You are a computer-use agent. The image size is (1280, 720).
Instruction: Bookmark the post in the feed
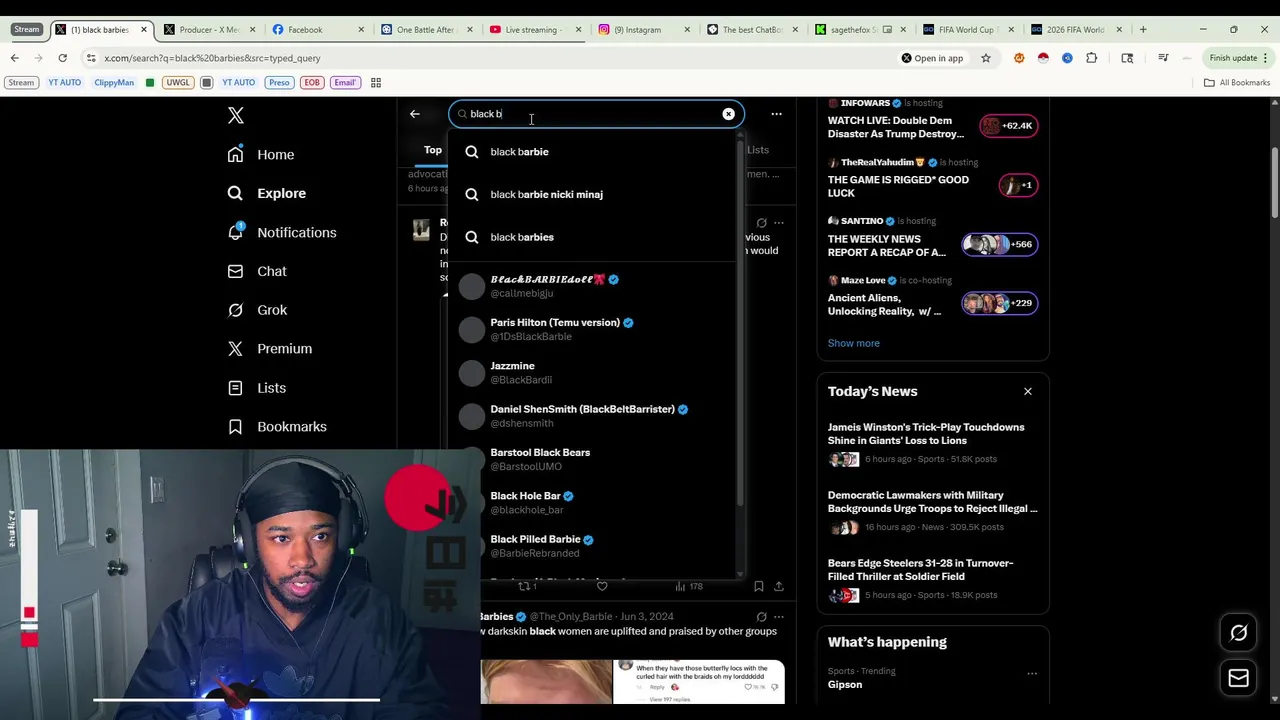click(758, 587)
